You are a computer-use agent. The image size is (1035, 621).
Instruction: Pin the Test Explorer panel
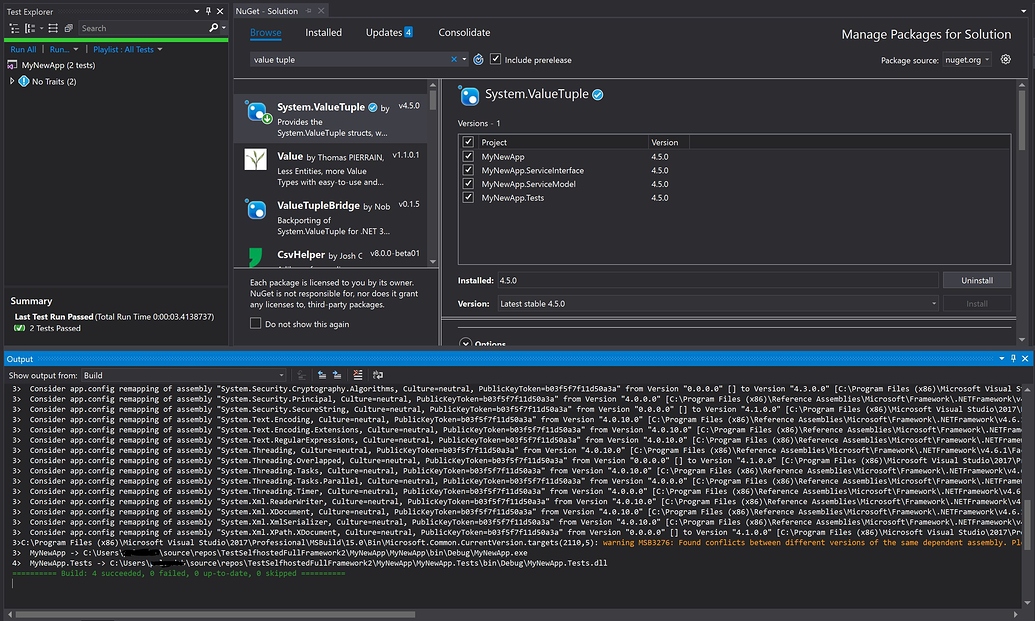click(209, 11)
